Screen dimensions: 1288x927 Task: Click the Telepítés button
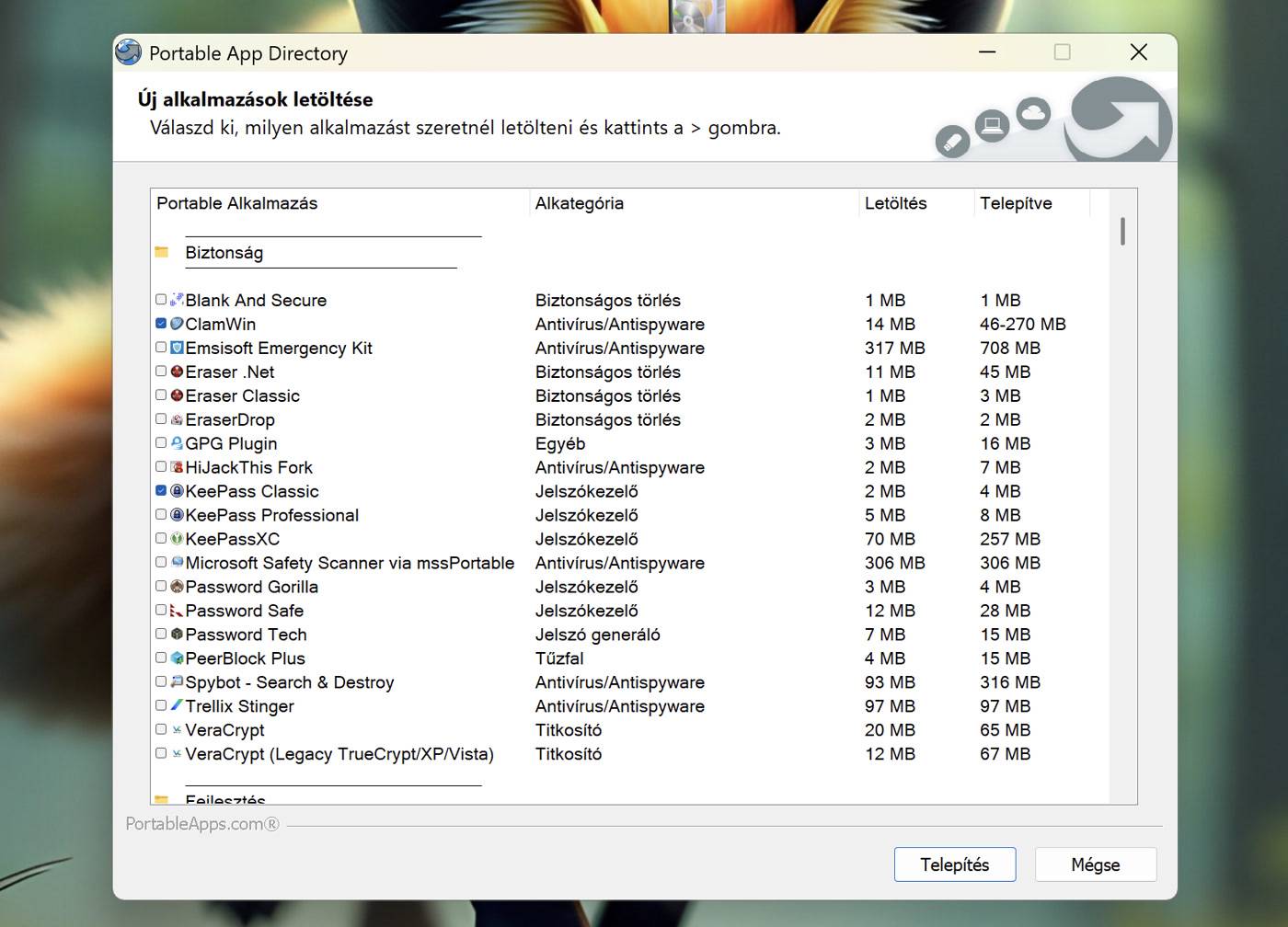[955, 864]
